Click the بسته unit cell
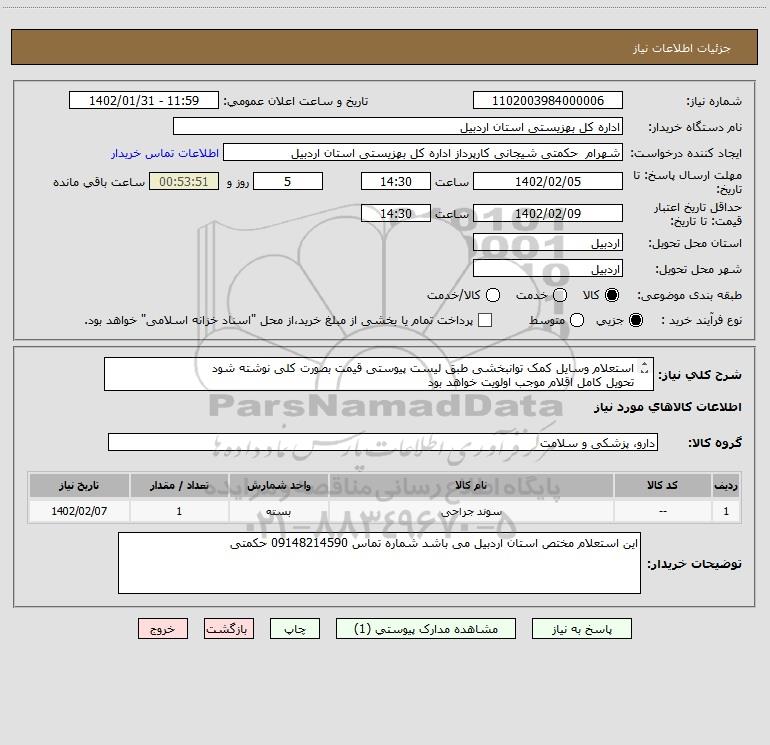The height and width of the screenshot is (745, 770). click(278, 511)
